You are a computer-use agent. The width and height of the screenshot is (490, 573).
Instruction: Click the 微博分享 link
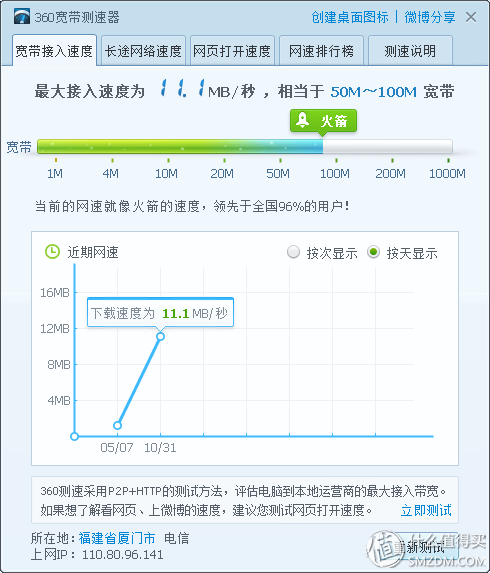(430, 17)
